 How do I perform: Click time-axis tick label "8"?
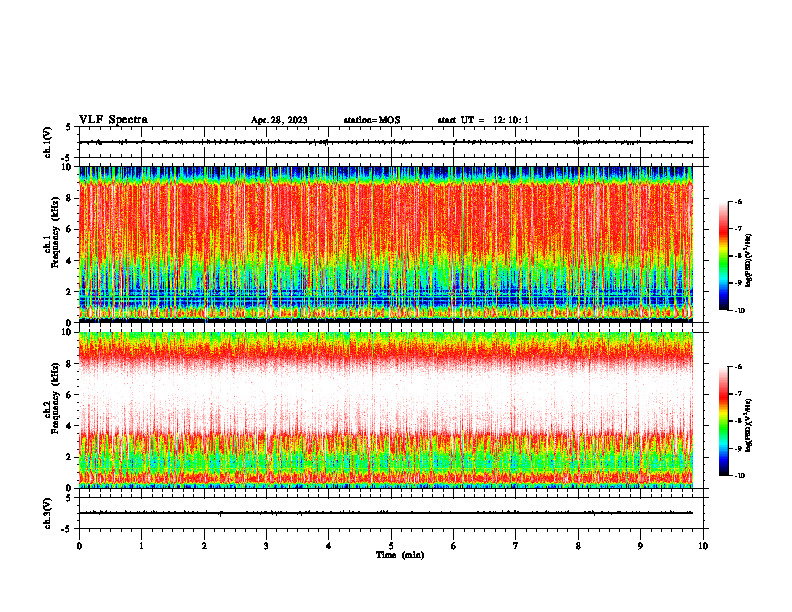[x=578, y=546]
